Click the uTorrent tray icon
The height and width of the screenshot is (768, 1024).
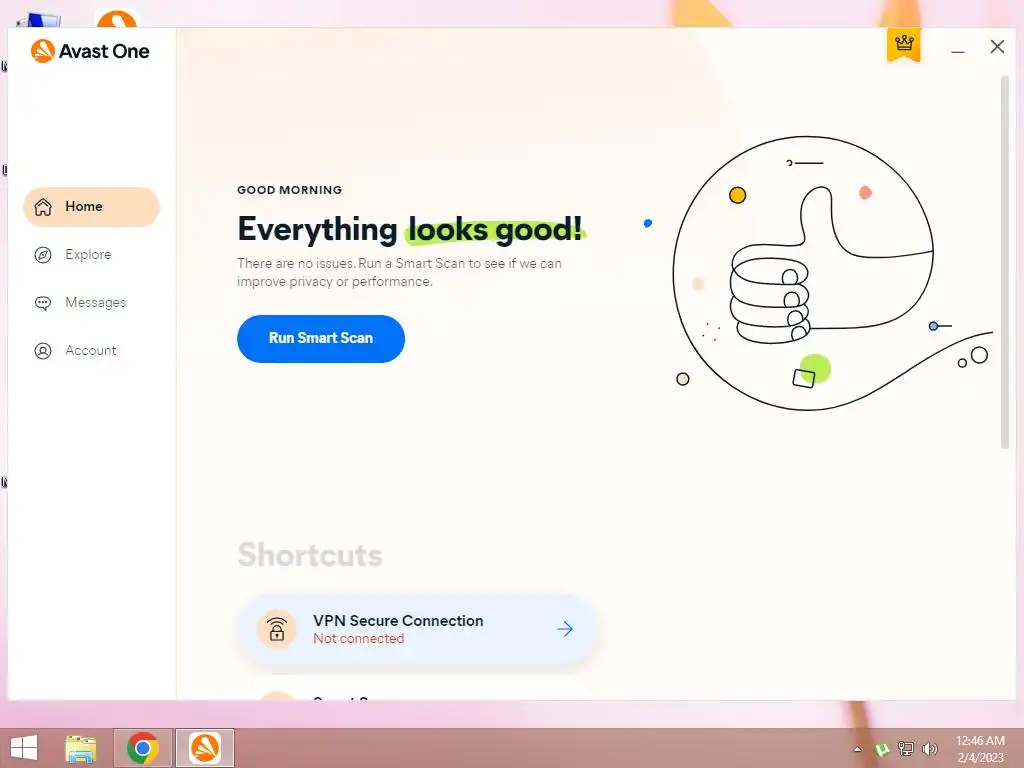(882, 749)
